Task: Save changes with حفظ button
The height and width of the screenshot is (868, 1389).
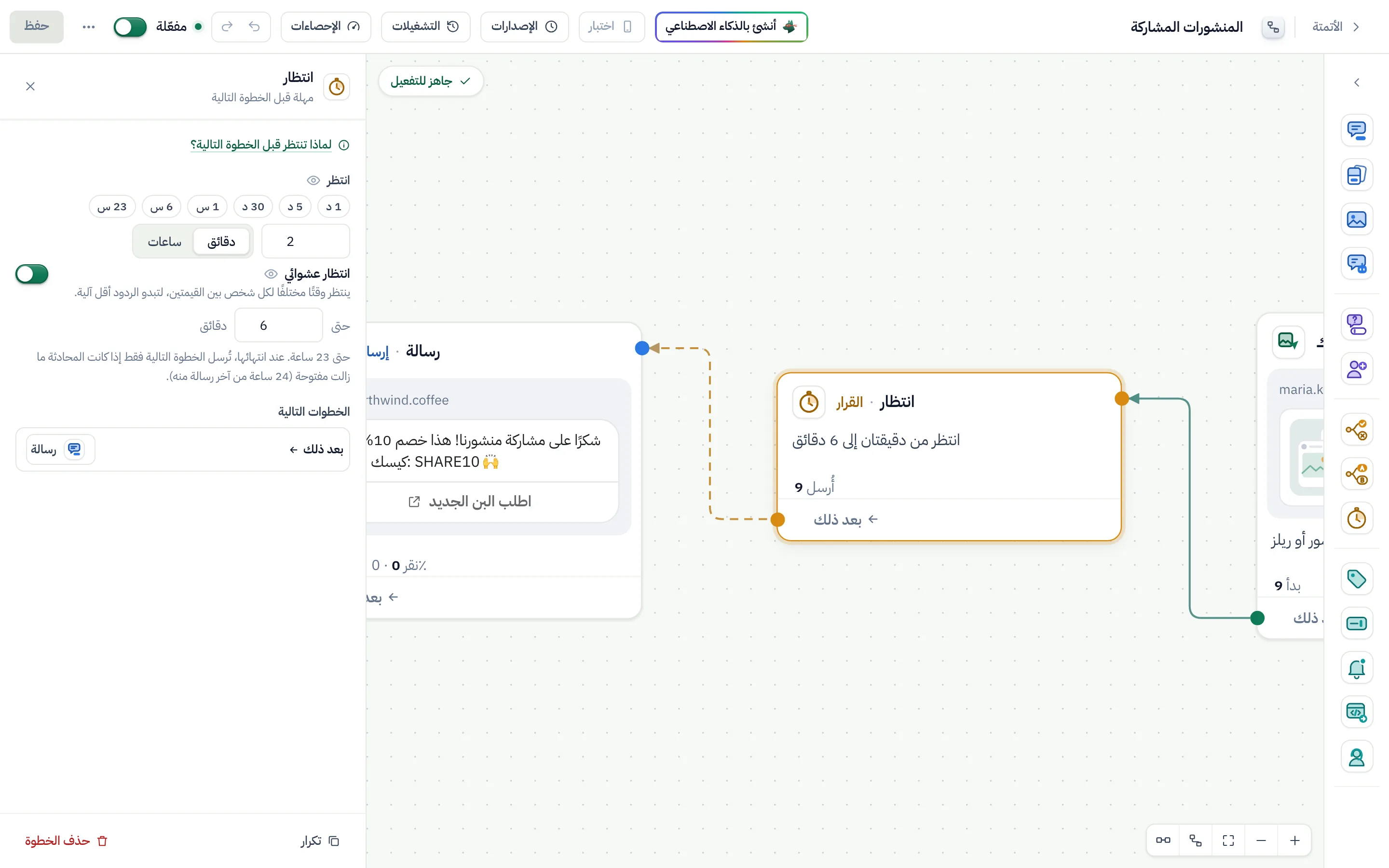Action: pos(37,27)
